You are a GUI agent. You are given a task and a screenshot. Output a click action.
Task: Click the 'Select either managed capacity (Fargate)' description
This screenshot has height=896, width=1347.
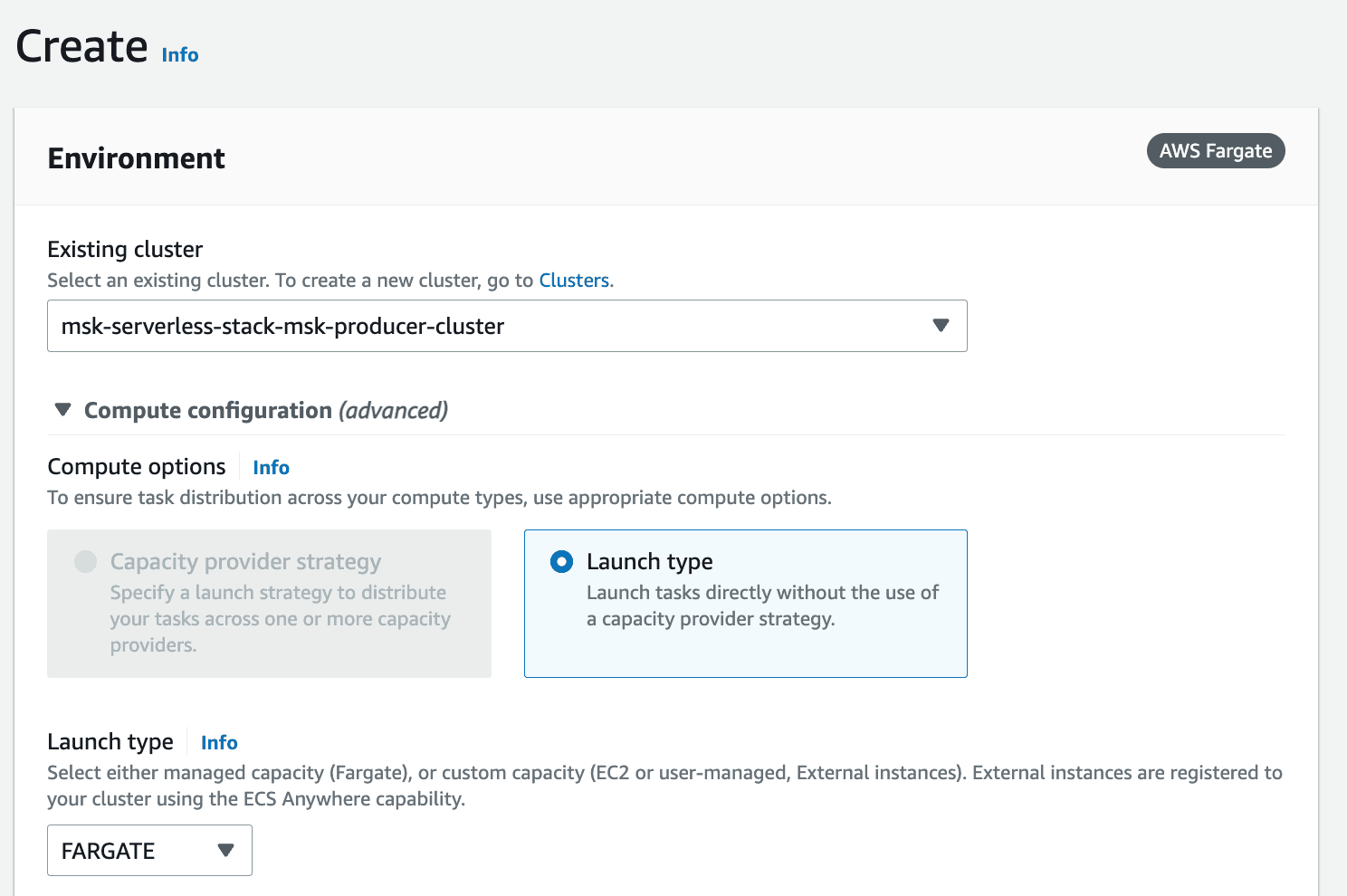coord(664,786)
